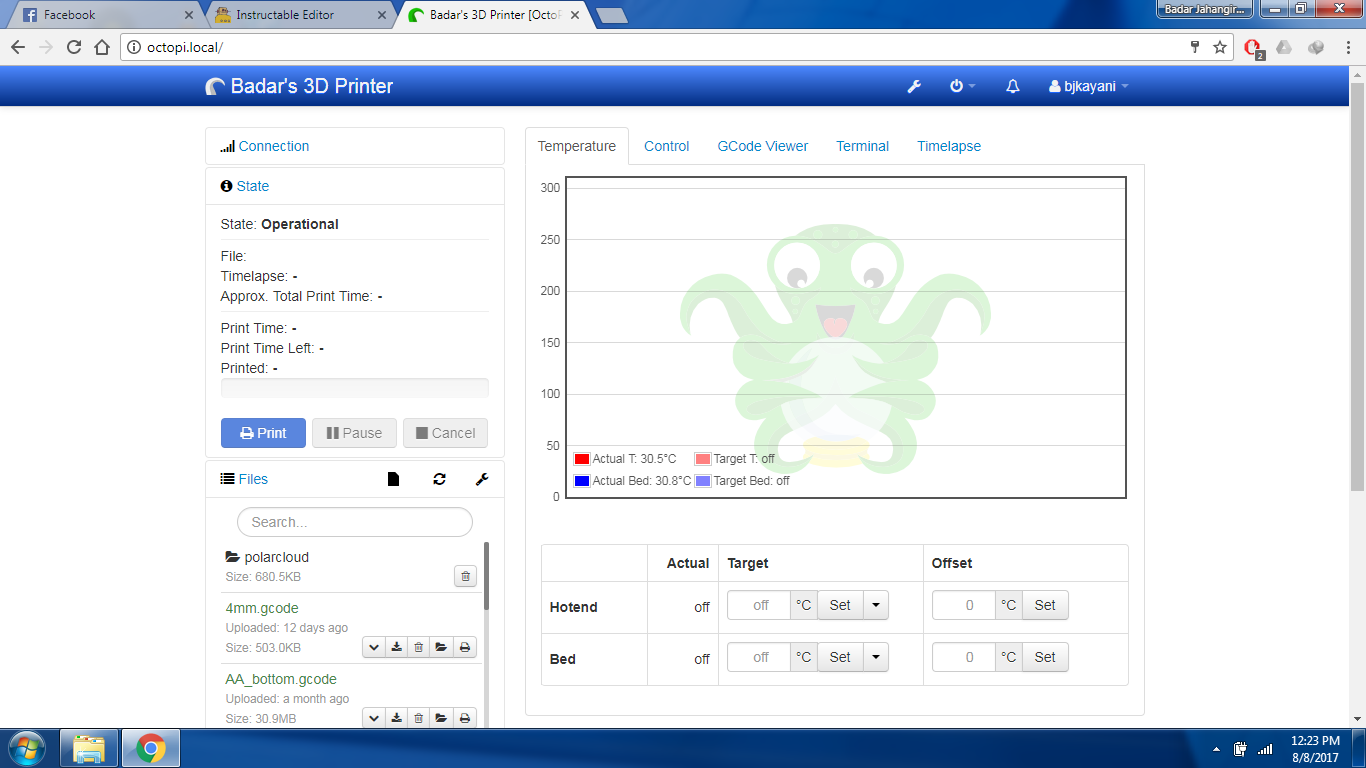Delete the polarcloud folder

pos(465,576)
